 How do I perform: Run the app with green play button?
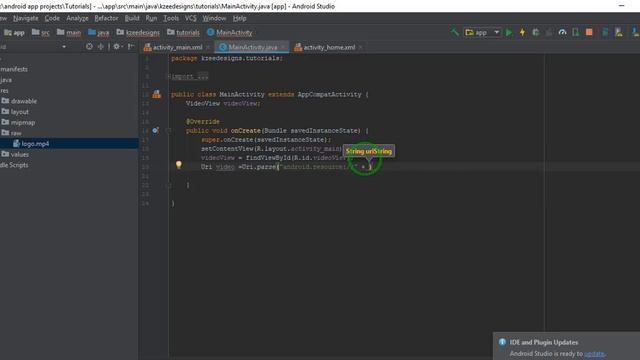[x=509, y=32]
